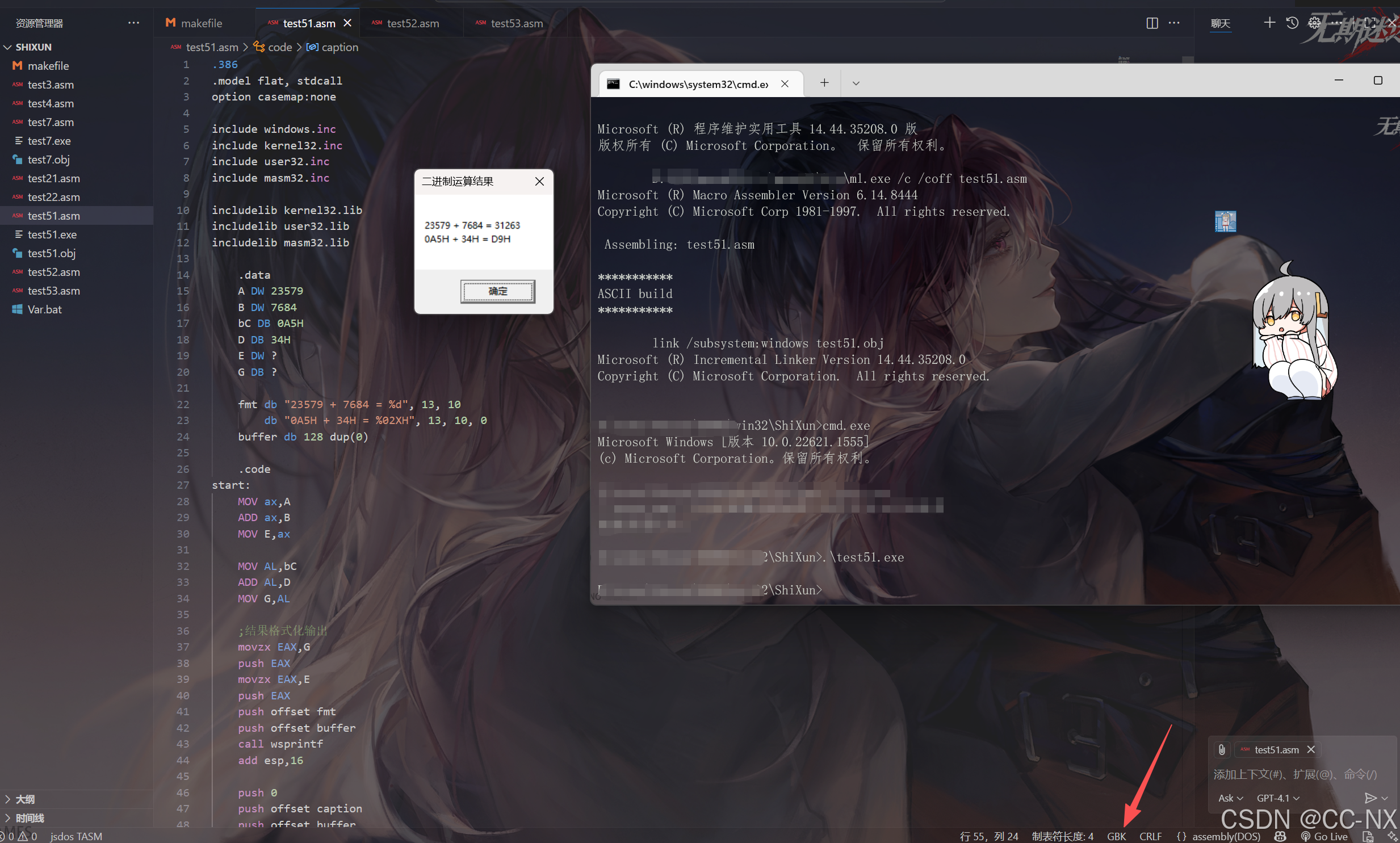Open chat history clock icon
Image resolution: width=1400 pixels, height=843 pixels.
click(1292, 23)
